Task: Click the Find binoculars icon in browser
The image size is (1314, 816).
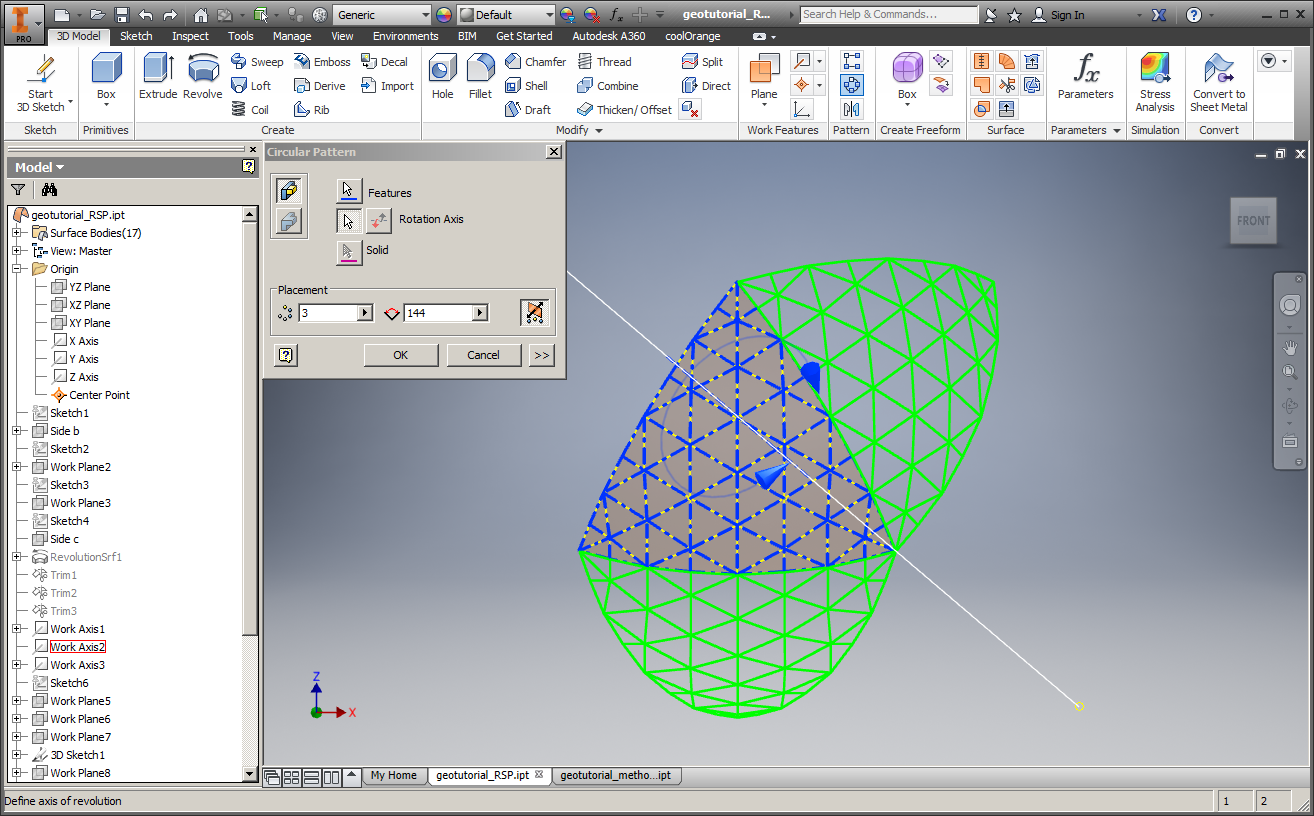Action: point(49,190)
